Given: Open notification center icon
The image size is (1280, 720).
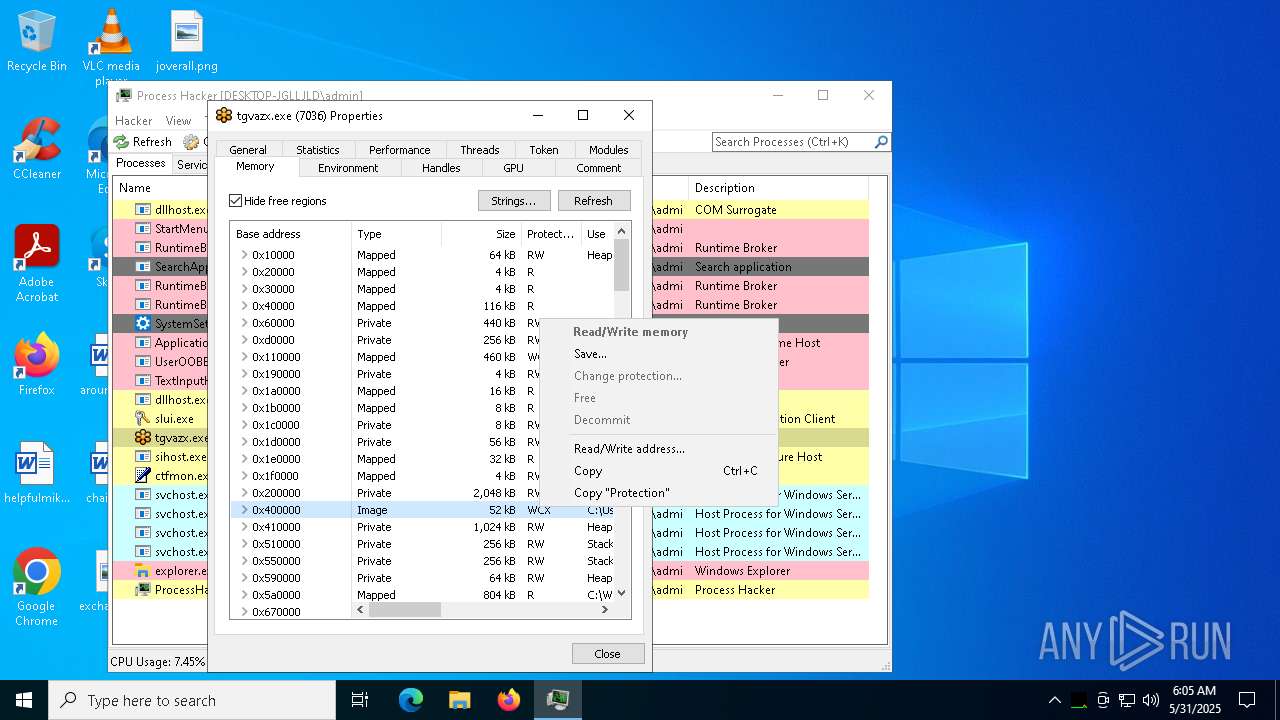Looking at the screenshot, I should [x=1247, y=700].
